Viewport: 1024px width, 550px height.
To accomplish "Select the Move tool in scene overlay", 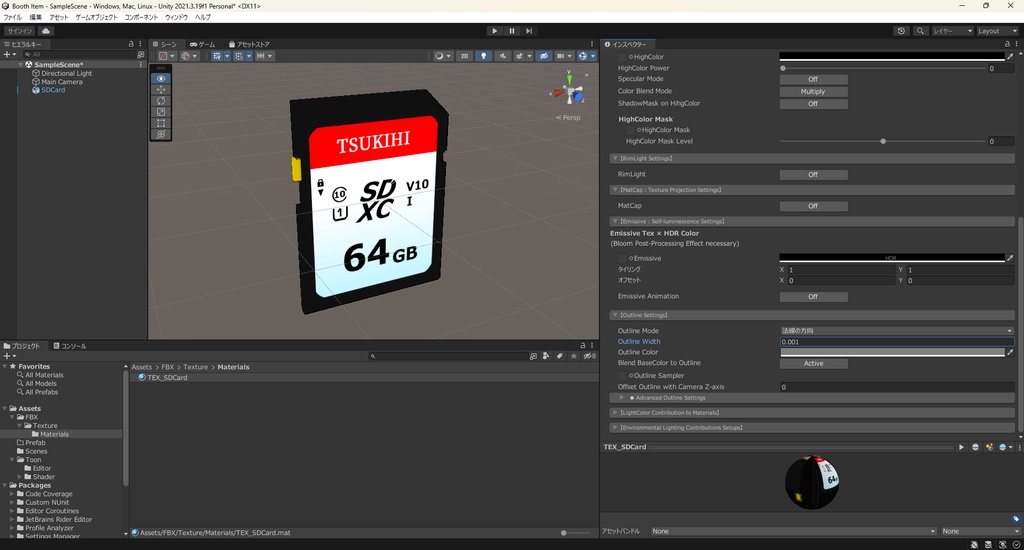I will click(162, 90).
